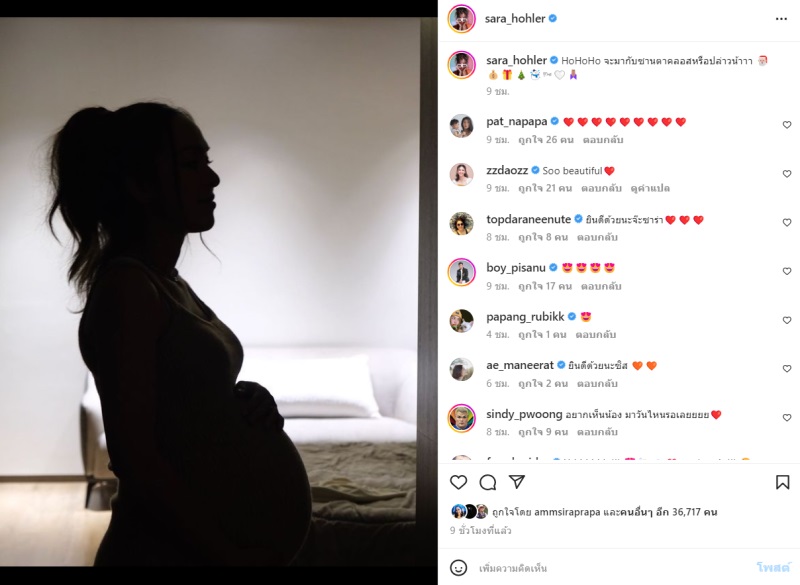
Task: Open sara_hohler profile picture in header
Action: point(461,19)
